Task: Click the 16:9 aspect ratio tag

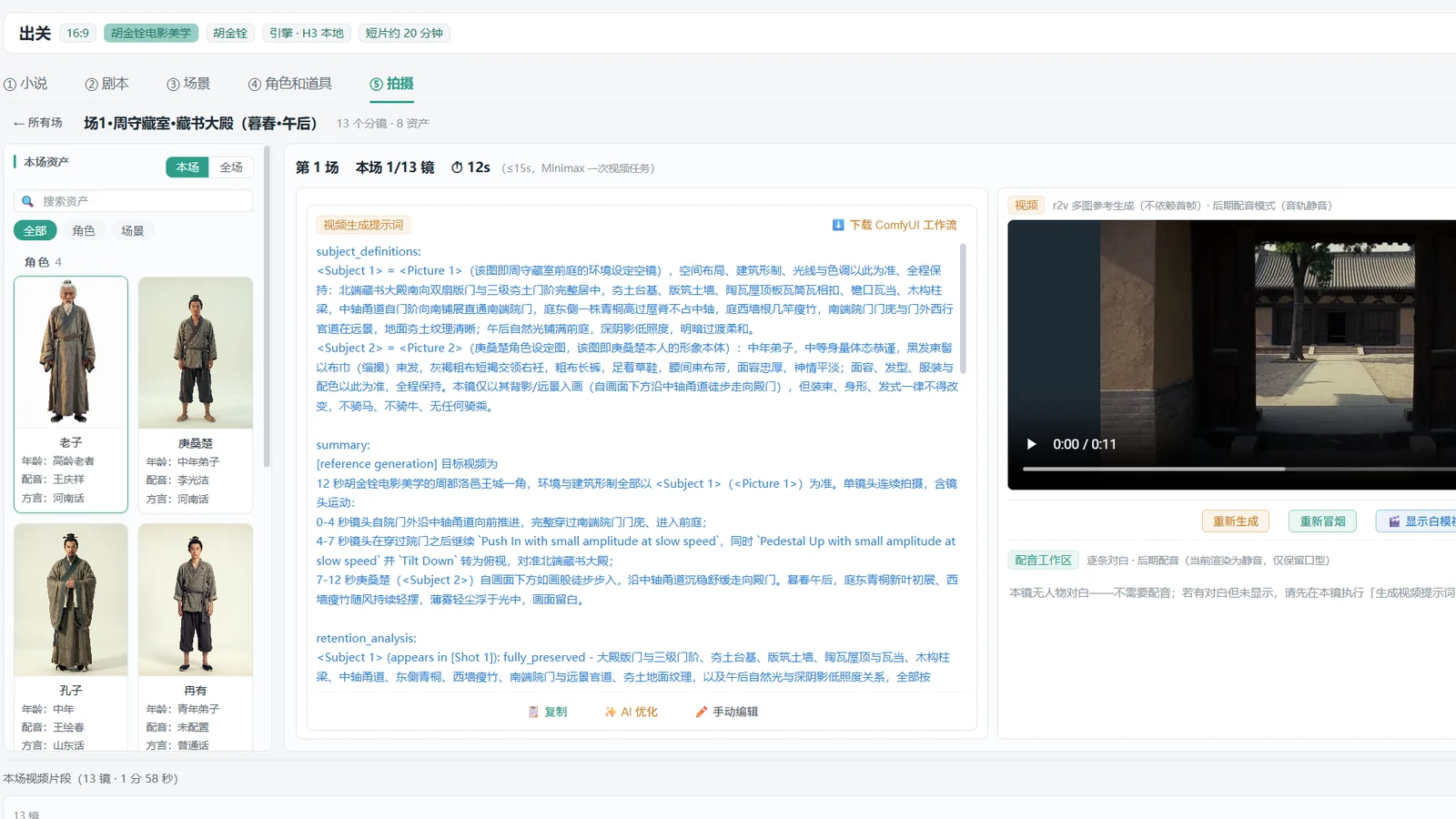Action: click(78, 33)
